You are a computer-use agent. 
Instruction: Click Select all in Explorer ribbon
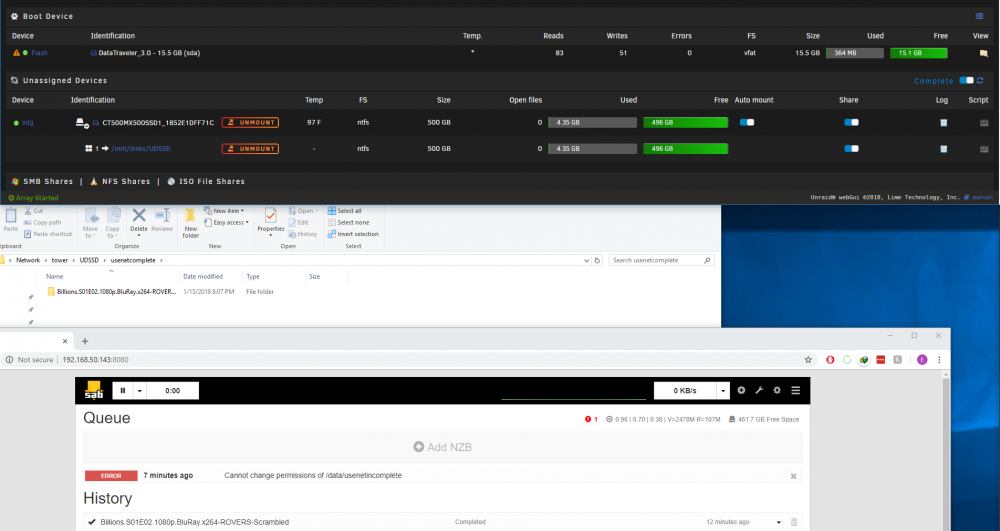tap(344, 211)
